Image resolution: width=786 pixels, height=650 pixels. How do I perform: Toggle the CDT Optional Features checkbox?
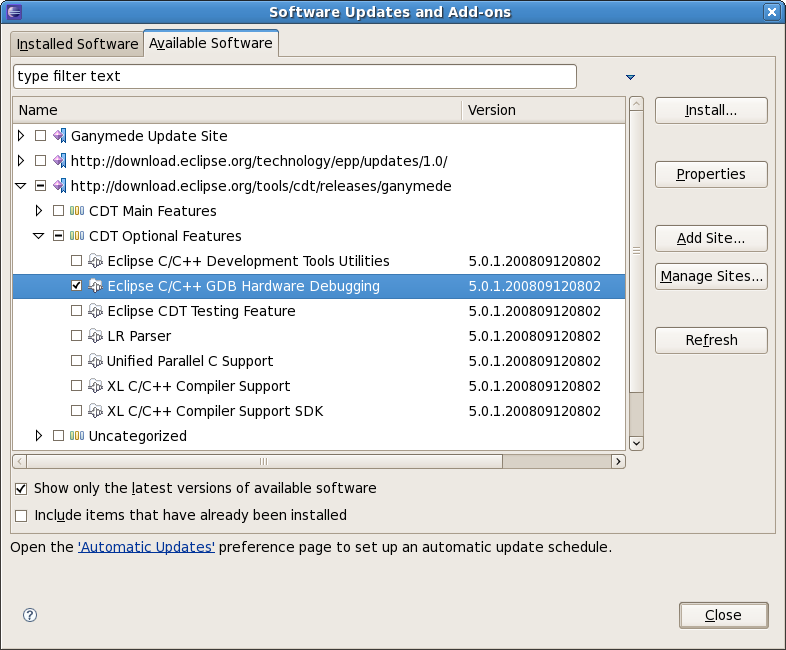[x=59, y=236]
